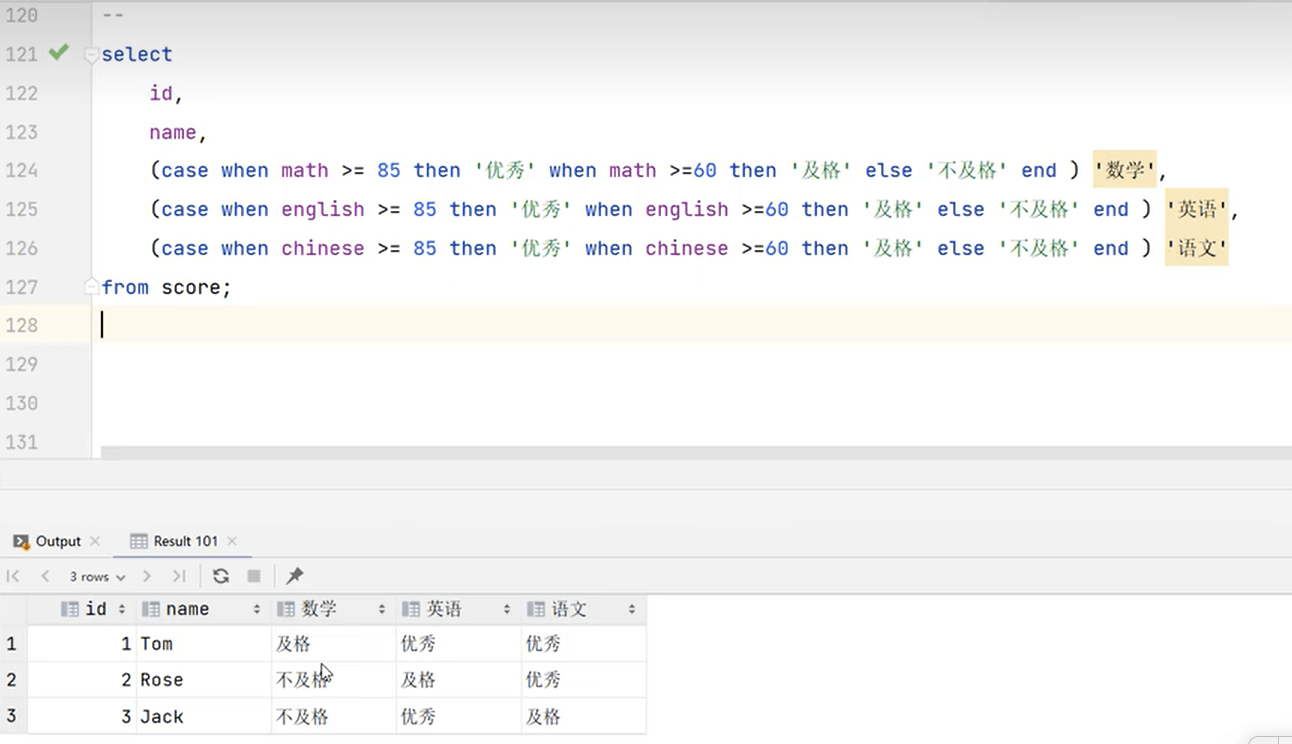This screenshot has width=1292, height=744.
Task: Go to first page of results
Action: pyautogui.click(x=13, y=576)
